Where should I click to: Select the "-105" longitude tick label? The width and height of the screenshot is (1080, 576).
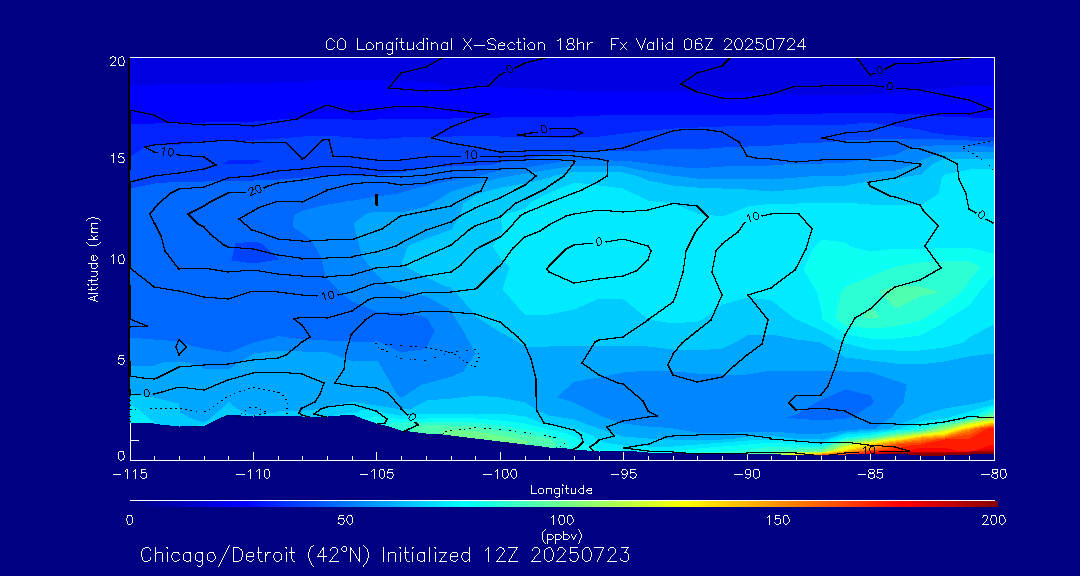(x=377, y=475)
